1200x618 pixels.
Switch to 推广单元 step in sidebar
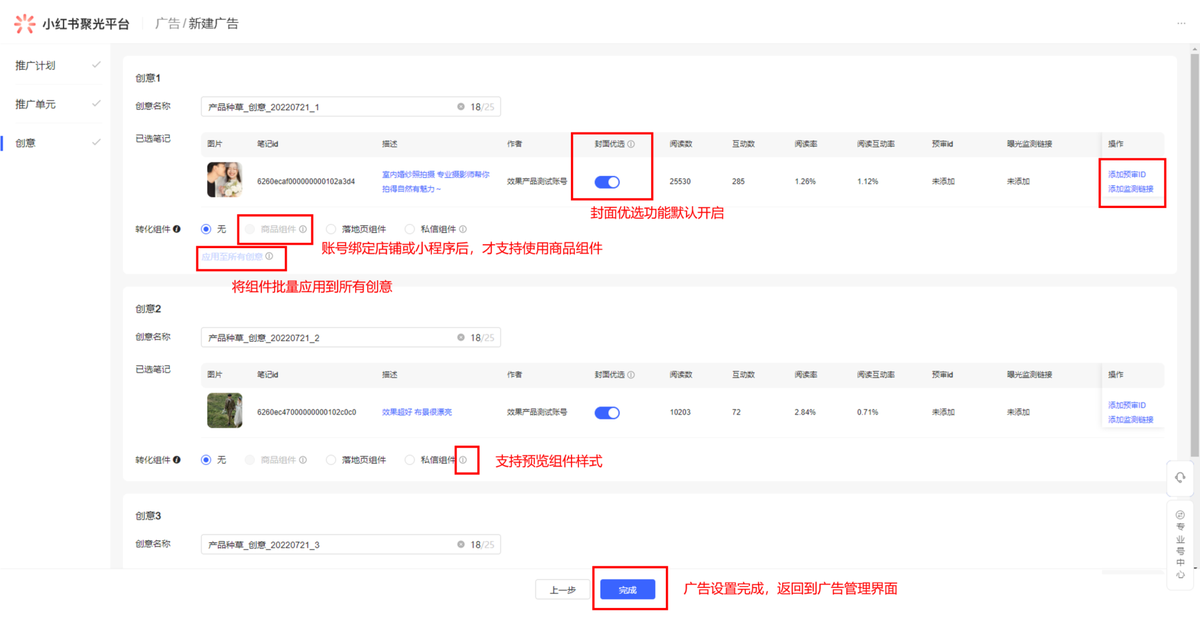36,104
